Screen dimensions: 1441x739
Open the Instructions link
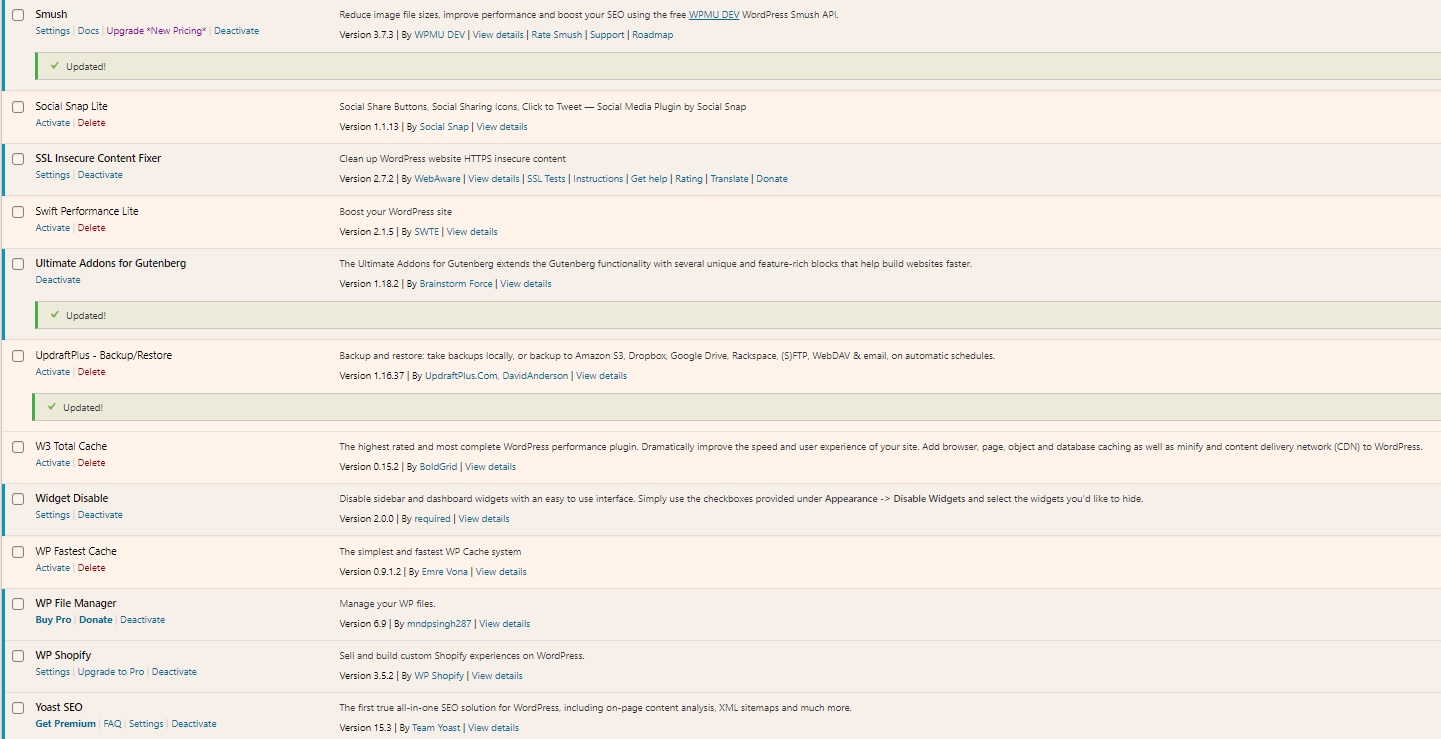click(598, 179)
